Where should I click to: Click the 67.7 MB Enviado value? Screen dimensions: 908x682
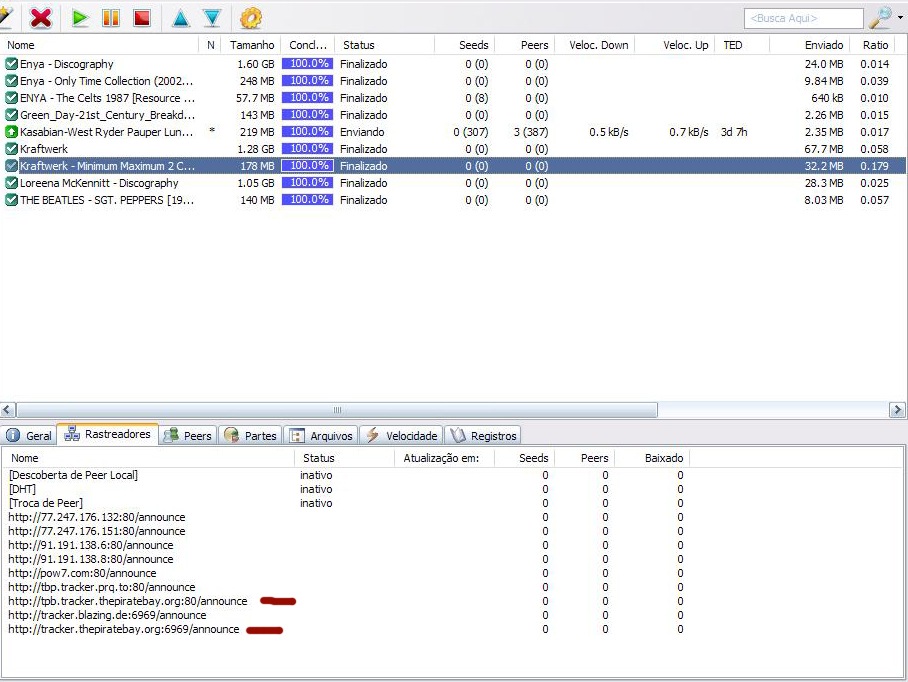click(x=823, y=149)
